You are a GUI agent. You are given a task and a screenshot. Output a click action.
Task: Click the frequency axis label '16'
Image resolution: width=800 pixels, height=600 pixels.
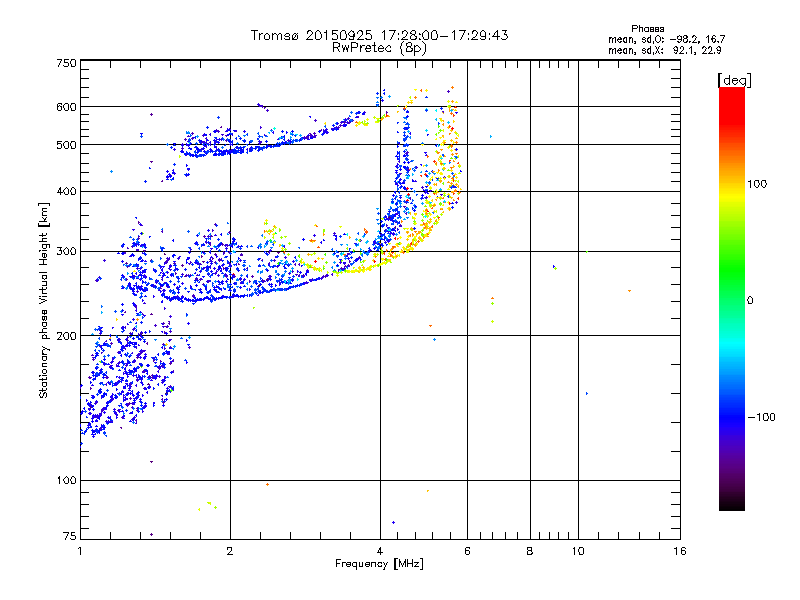click(x=680, y=551)
